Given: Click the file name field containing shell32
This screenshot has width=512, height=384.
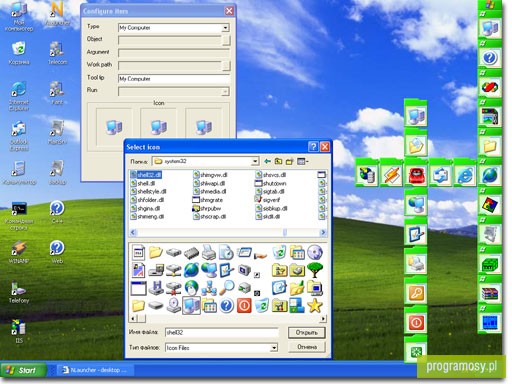Looking at the screenshot, I should point(222,332).
